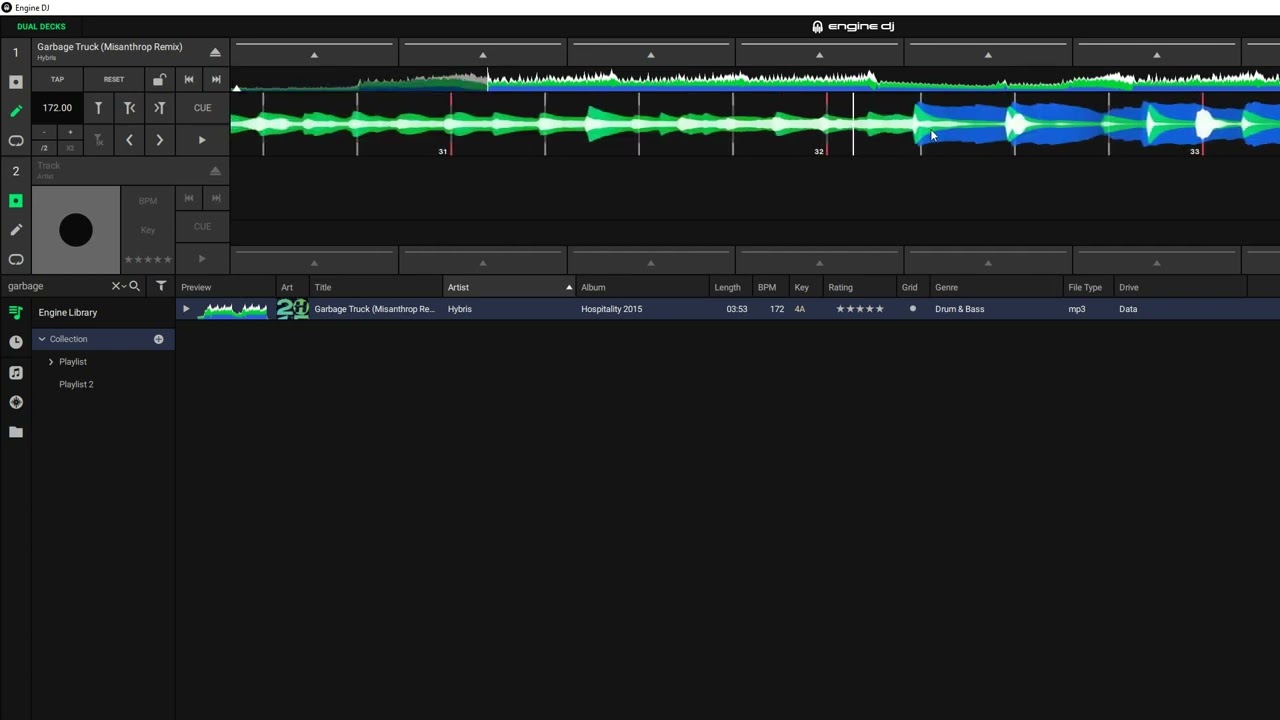Move grid anchor right icon
Screen dimensions: 1280x720
[x=159, y=108]
